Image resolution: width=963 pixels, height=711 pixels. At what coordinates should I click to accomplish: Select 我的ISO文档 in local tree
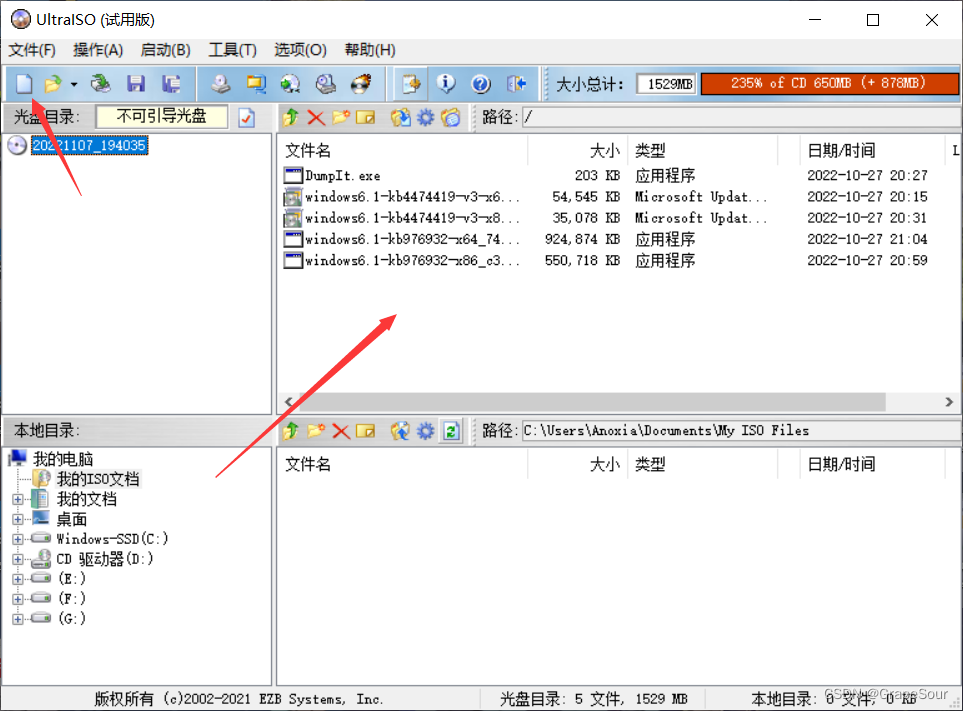(x=98, y=480)
